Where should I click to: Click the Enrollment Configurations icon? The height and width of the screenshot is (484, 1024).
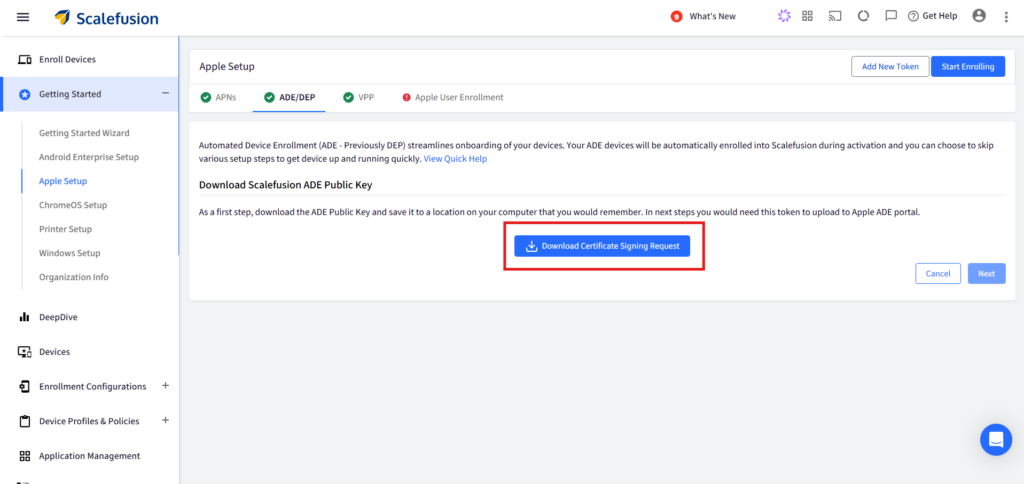pyautogui.click(x=25, y=386)
